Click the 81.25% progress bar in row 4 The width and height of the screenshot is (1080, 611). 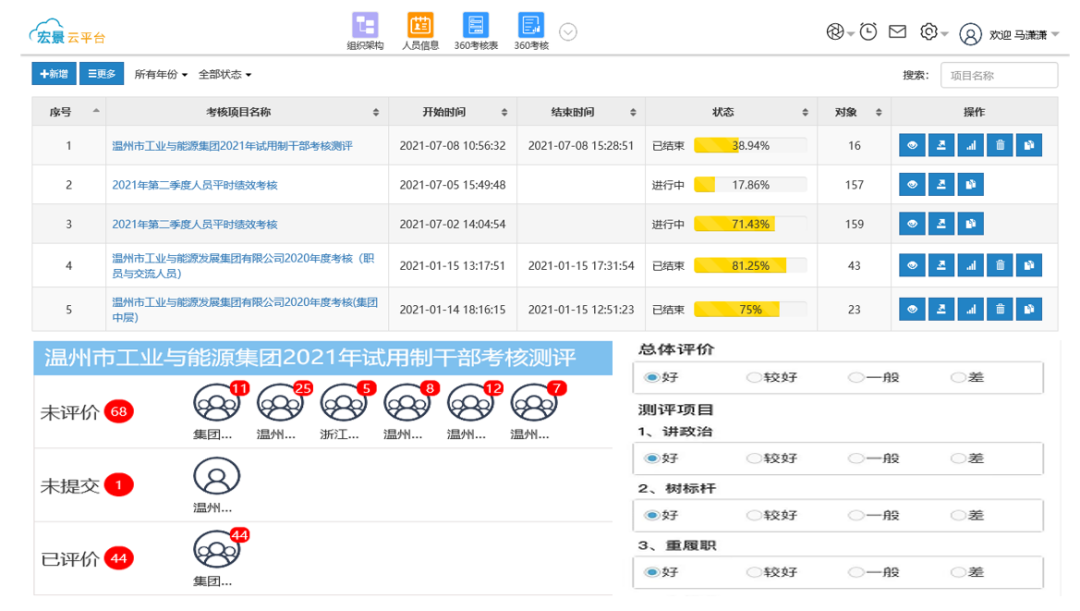tap(750, 266)
